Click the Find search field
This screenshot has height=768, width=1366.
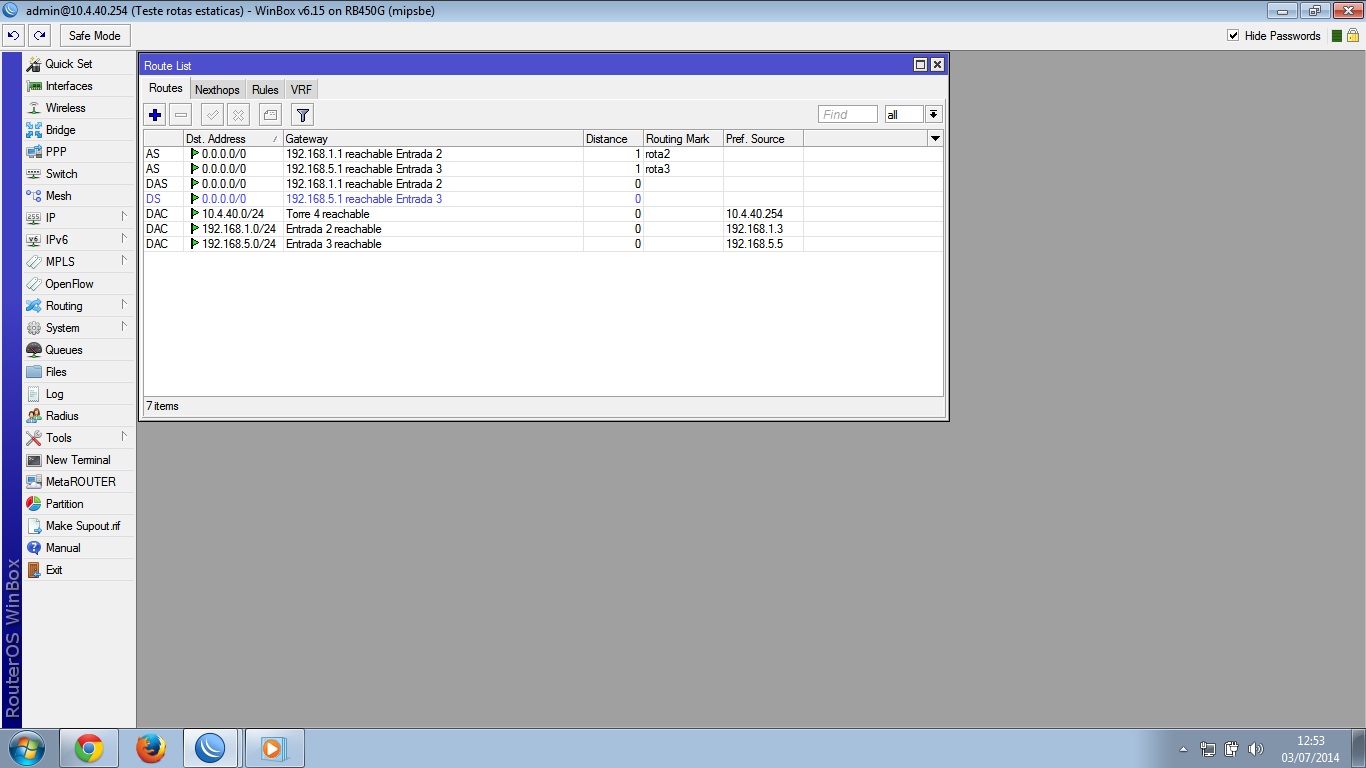tap(848, 115)
